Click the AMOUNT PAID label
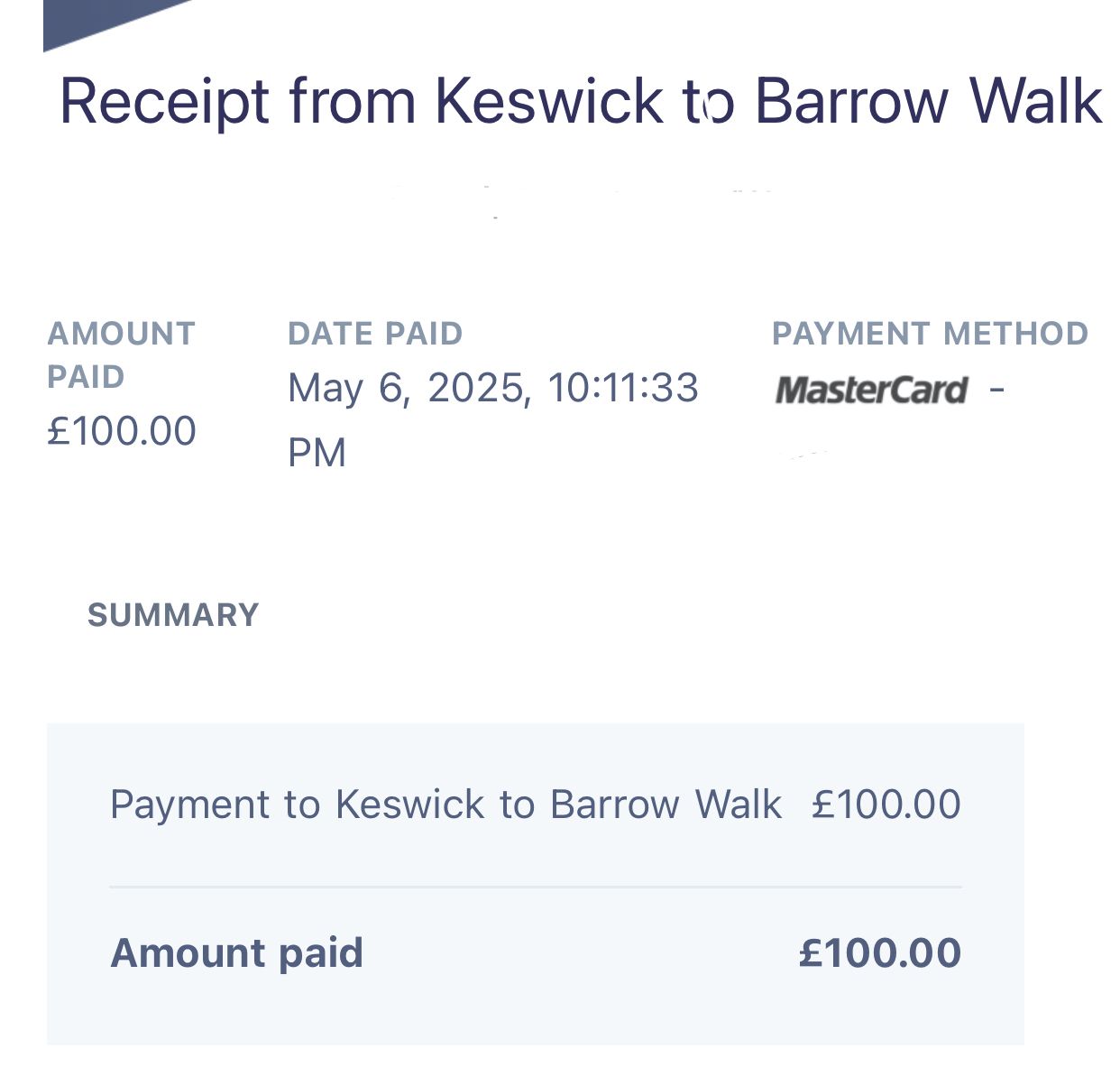1120x1076 pixels. (x=121, y=354)
